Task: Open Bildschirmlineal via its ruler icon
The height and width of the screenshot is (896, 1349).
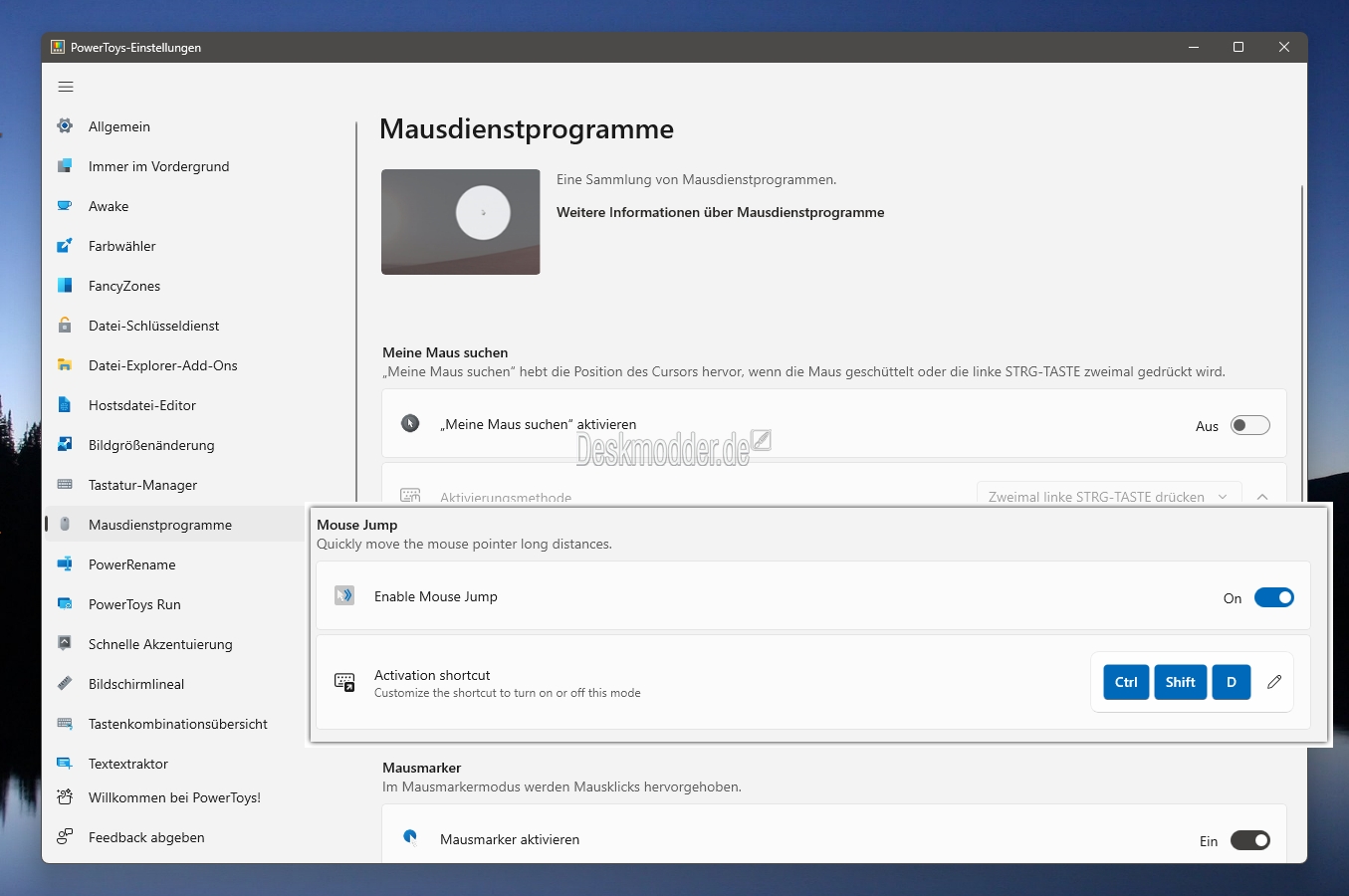Action: [65, 684]
